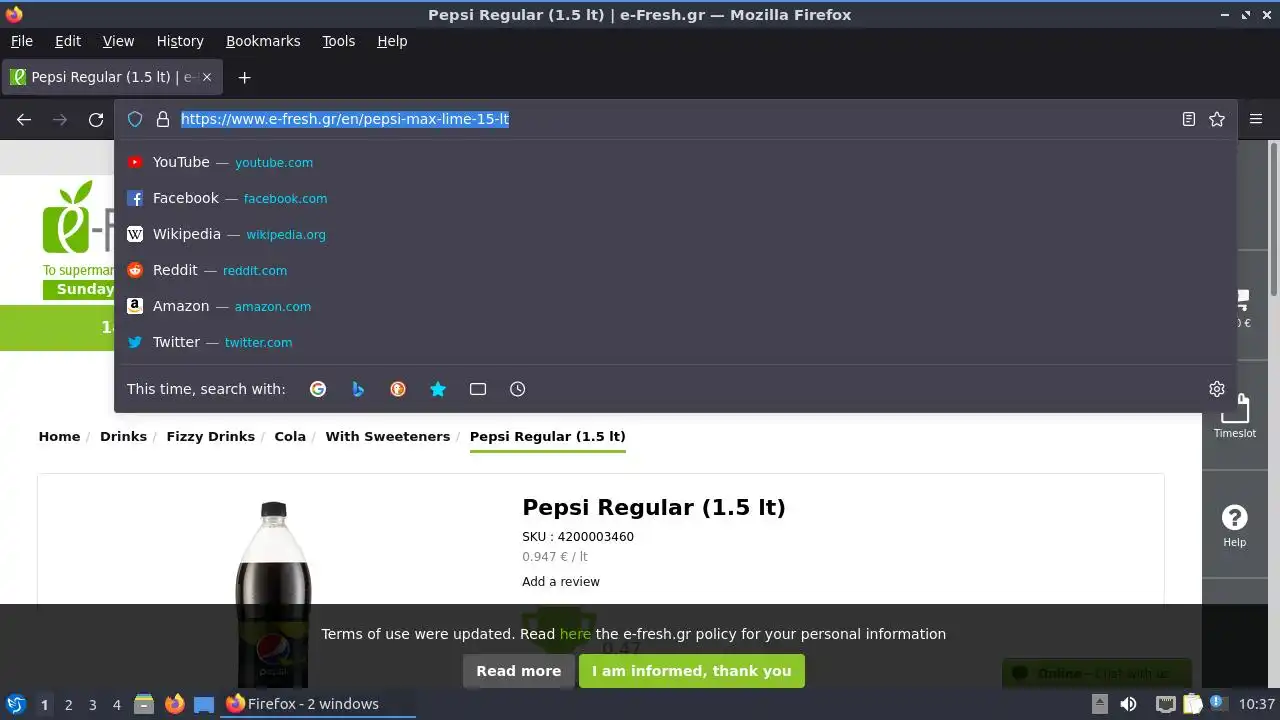Toggle reader view icon in address bar
Viewport: 1280px width, 720px height.
coord(1189,119)
